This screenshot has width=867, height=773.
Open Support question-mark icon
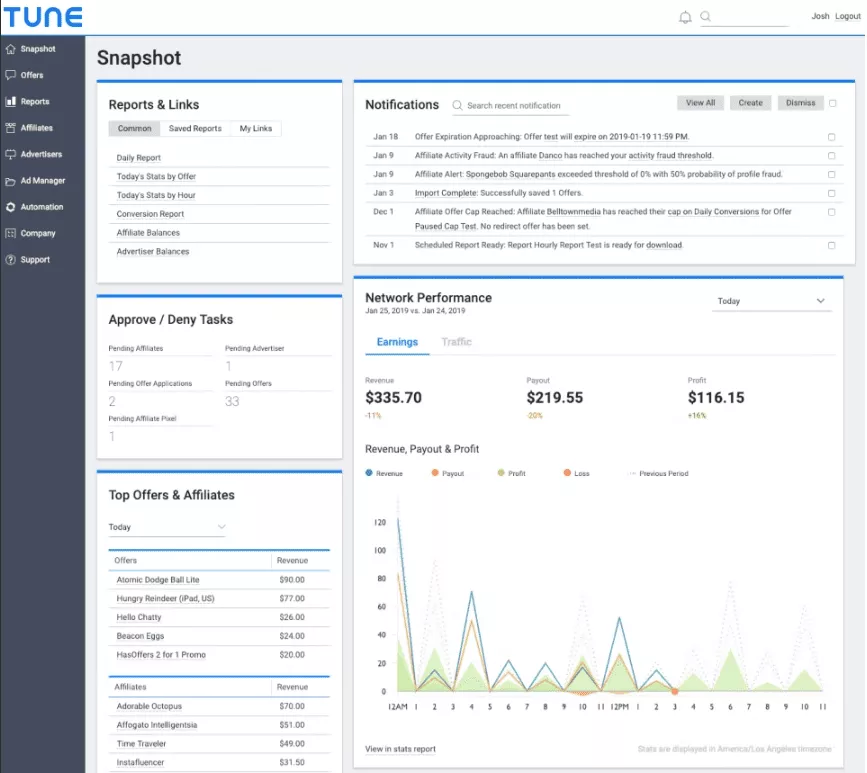(x=11, y=259)
